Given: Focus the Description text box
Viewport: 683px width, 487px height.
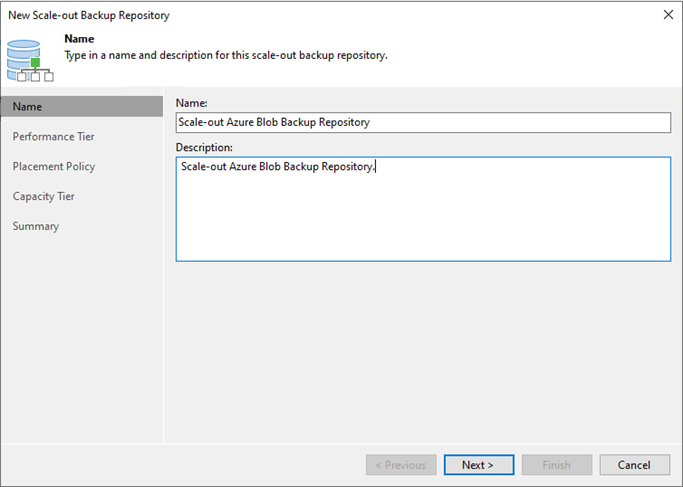Looking at the screenshot, I should [x=423, y=209].
